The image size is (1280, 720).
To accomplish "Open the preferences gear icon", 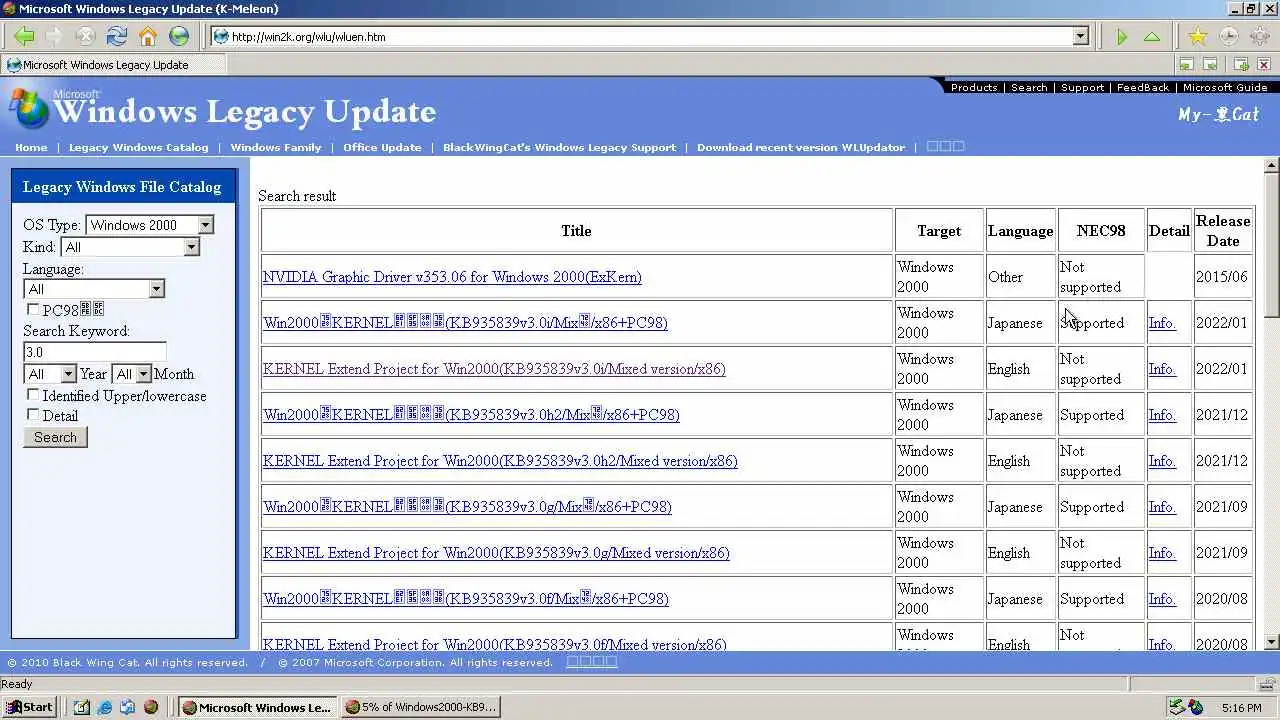I will pyautogui.click(x=1259, y=37).
